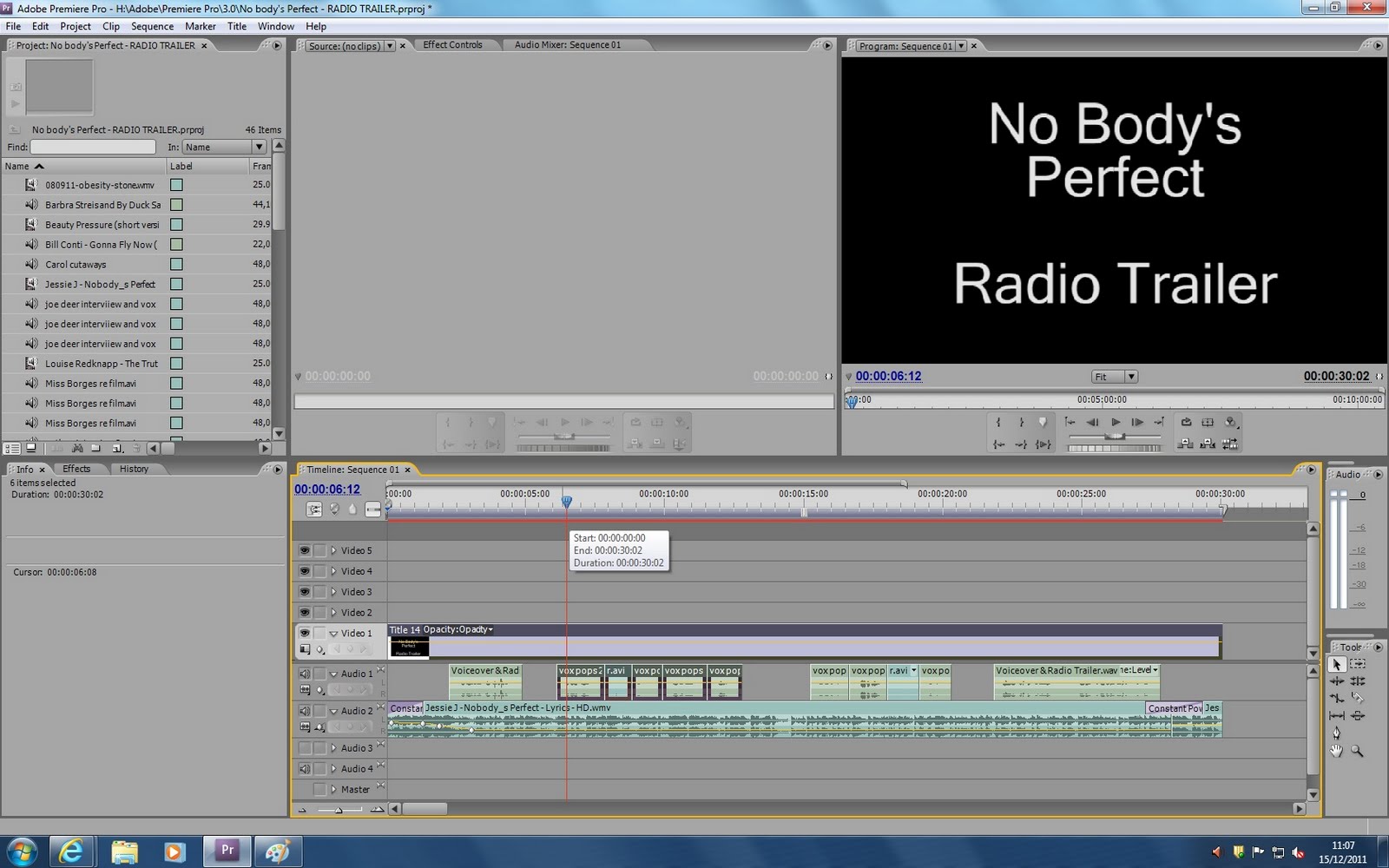
Task: Select the Hand tool
Action: click(x=1336, y=751)
